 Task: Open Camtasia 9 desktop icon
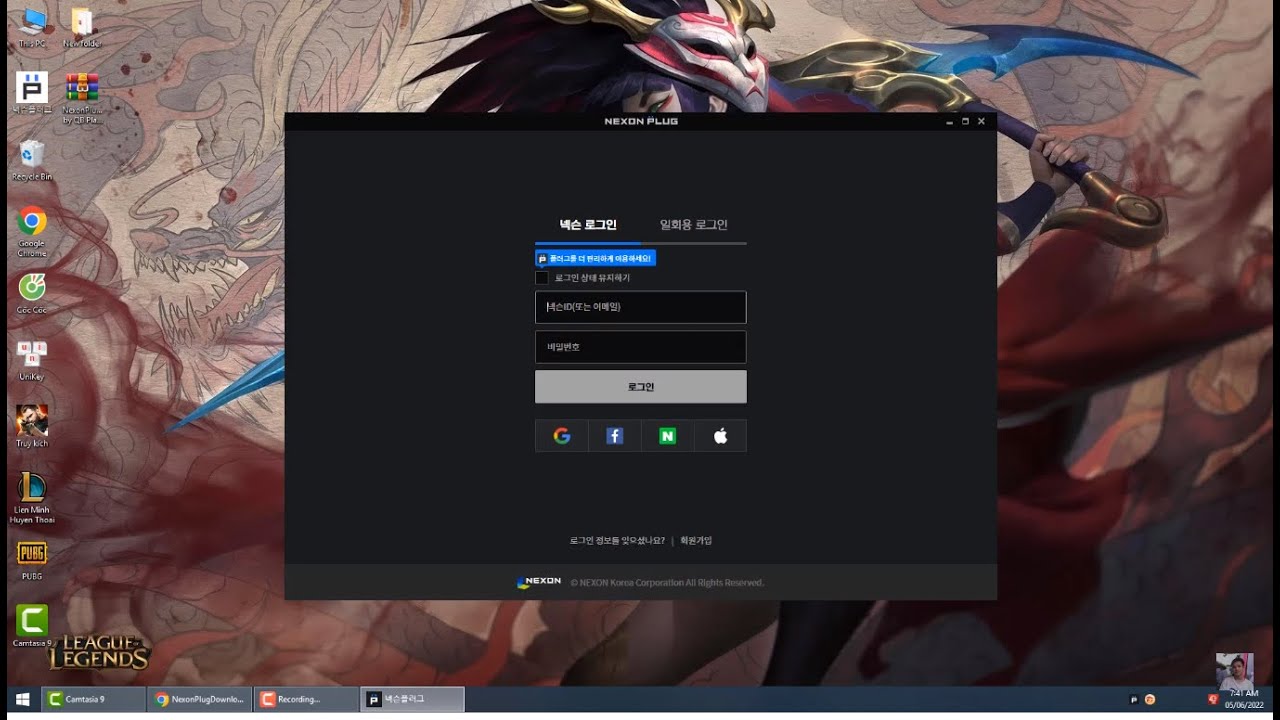click(32, 626)
